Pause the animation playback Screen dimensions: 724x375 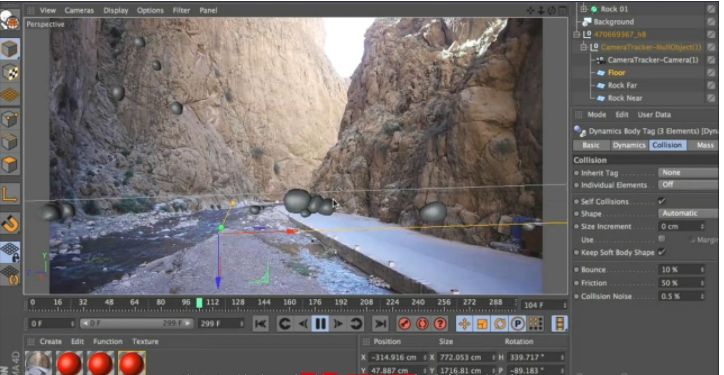[320, 324]
